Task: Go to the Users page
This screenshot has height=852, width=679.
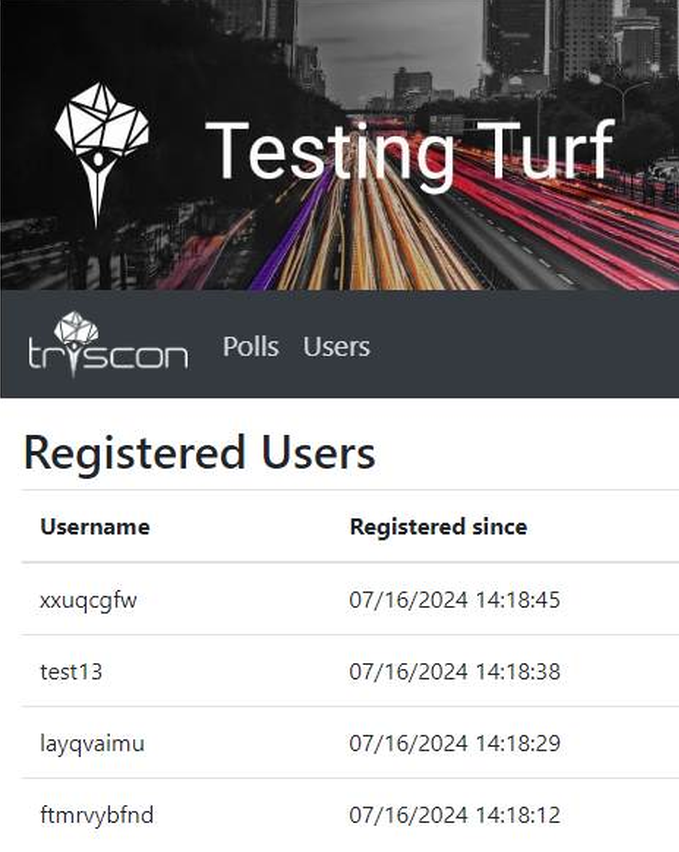Action: click(x=336, y=347)
